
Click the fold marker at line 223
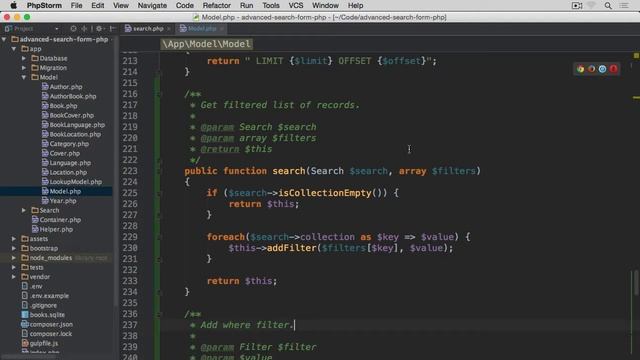click(x=160, y=171)
